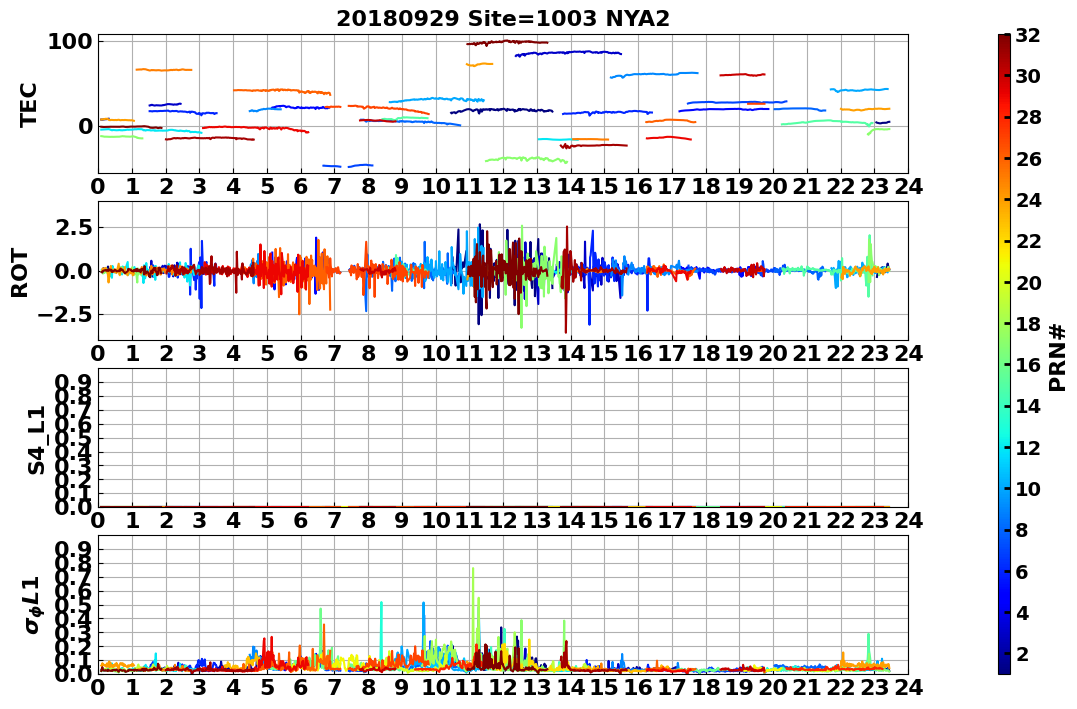The width and height of the screenshot is (1077, 709).
Task: Select the σφL1 y-axis label
Action: (x=33, y=606)
